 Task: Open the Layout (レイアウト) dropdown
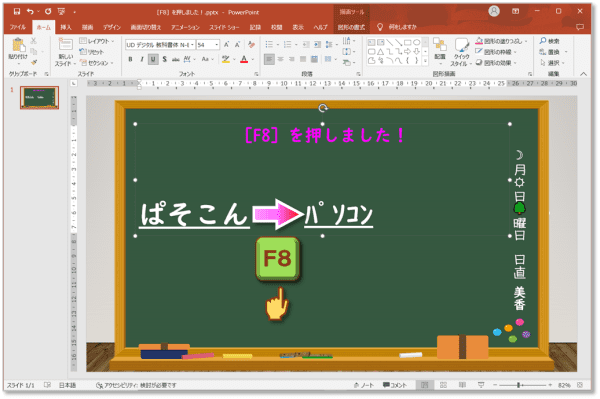pos(97,41)
